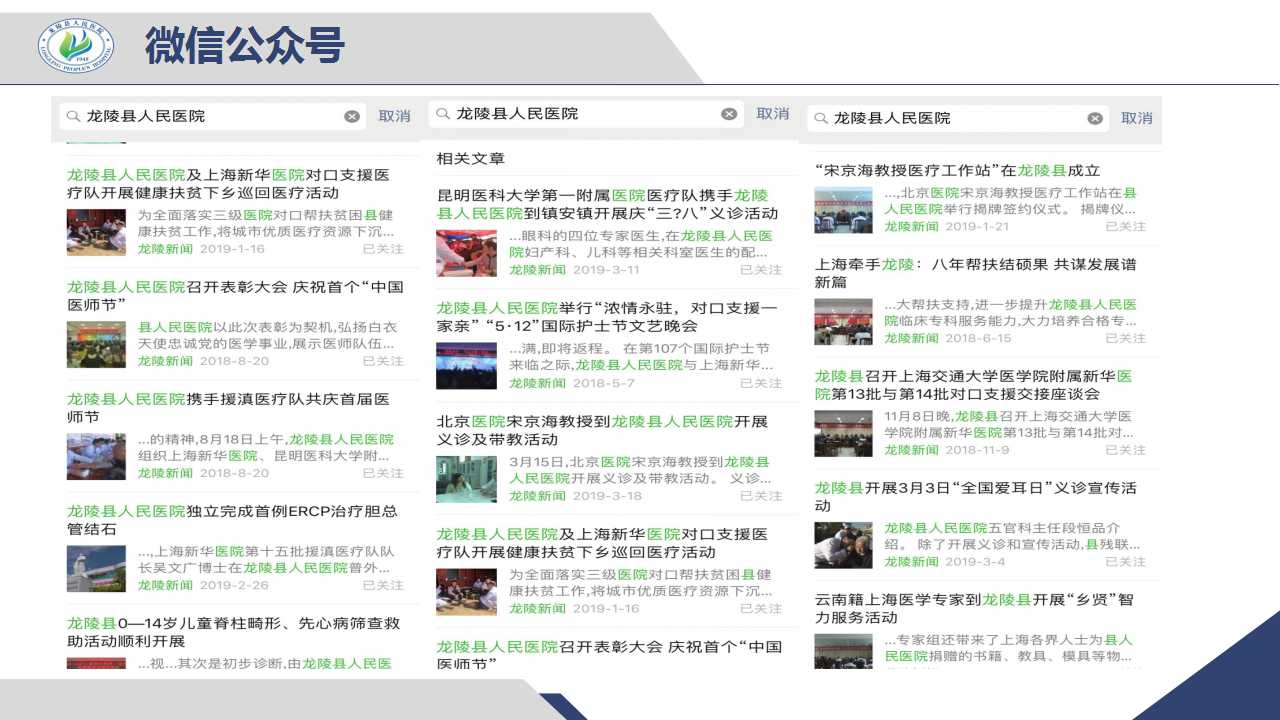Click 已关注 on the 2019-3-18 article row
Viewport: 1280px width, 720px height.
[x=761, y=496]
